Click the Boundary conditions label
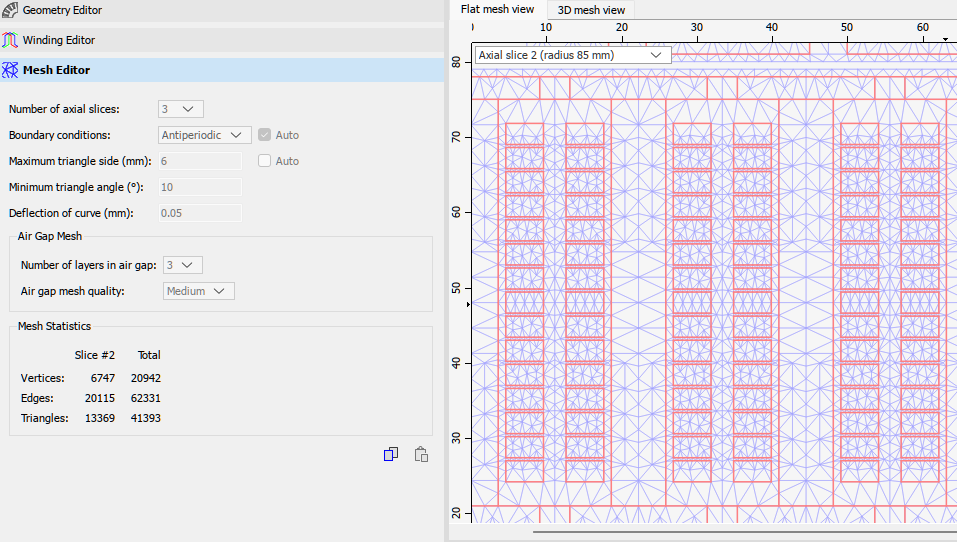Viewport: 957px width, 542px height. tap(60, 135)
